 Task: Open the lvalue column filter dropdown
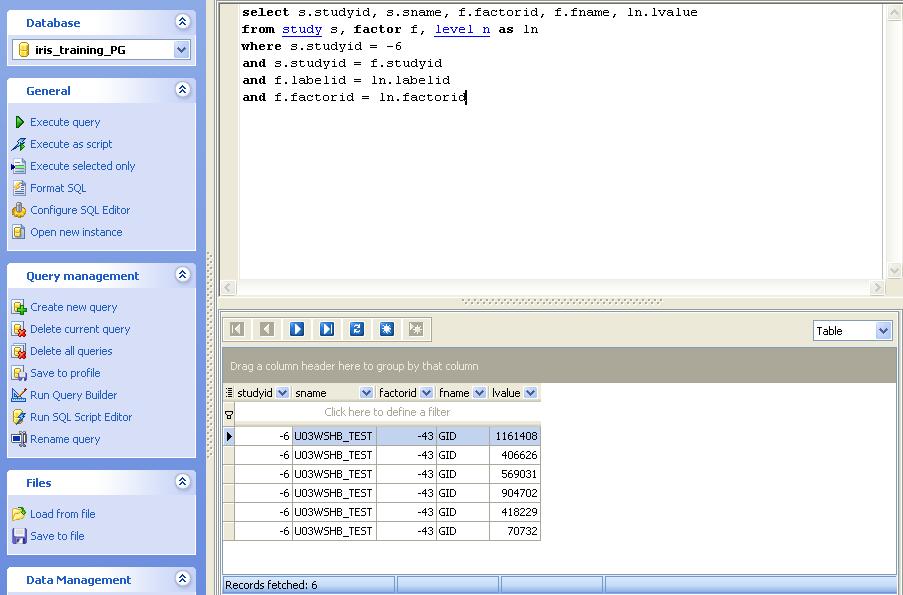[x=530, y=393]
